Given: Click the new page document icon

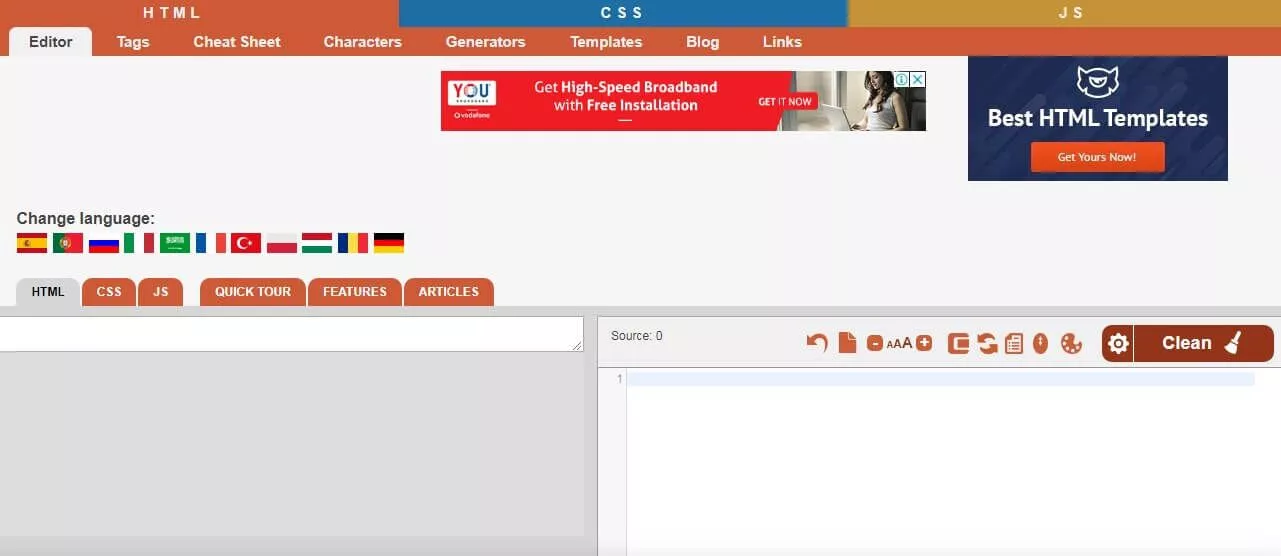Looking at the screenshot, I should 847,343.
